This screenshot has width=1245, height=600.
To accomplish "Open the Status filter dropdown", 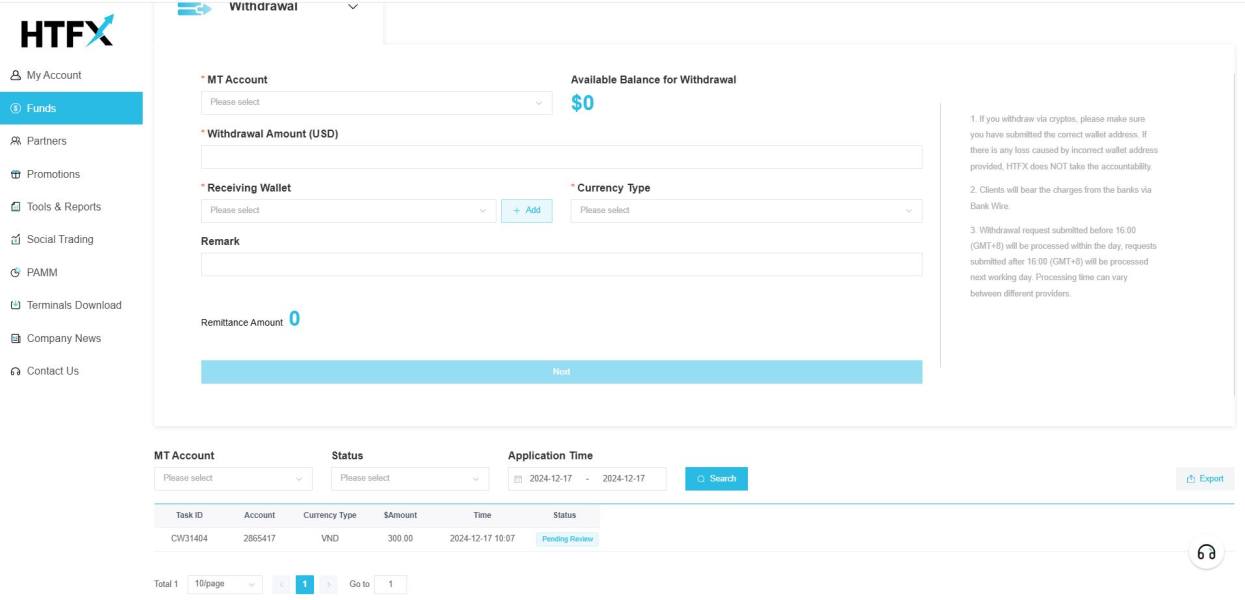I will [x=410, y=478].
